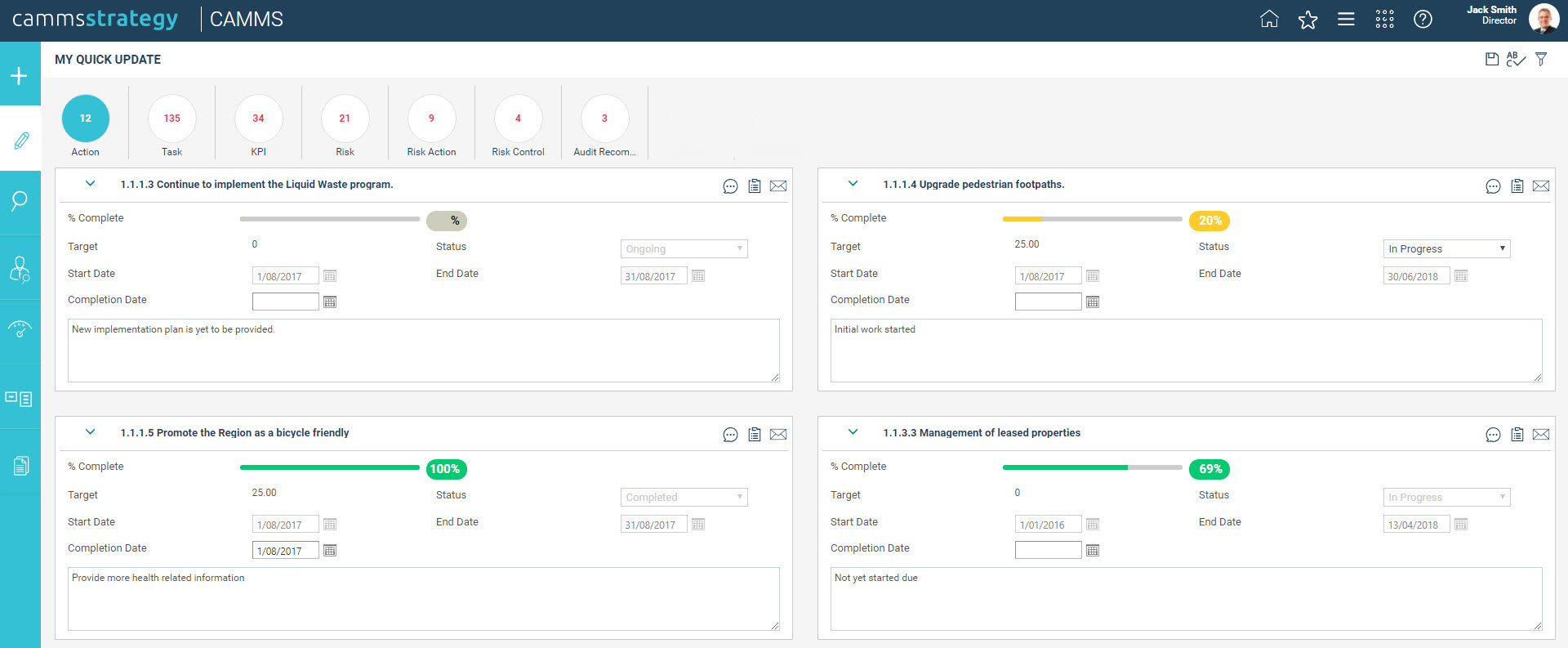This screenshot has height=648, width=1568.
Task: Click the spell check icon
Action: click(x=1516, y=59)
